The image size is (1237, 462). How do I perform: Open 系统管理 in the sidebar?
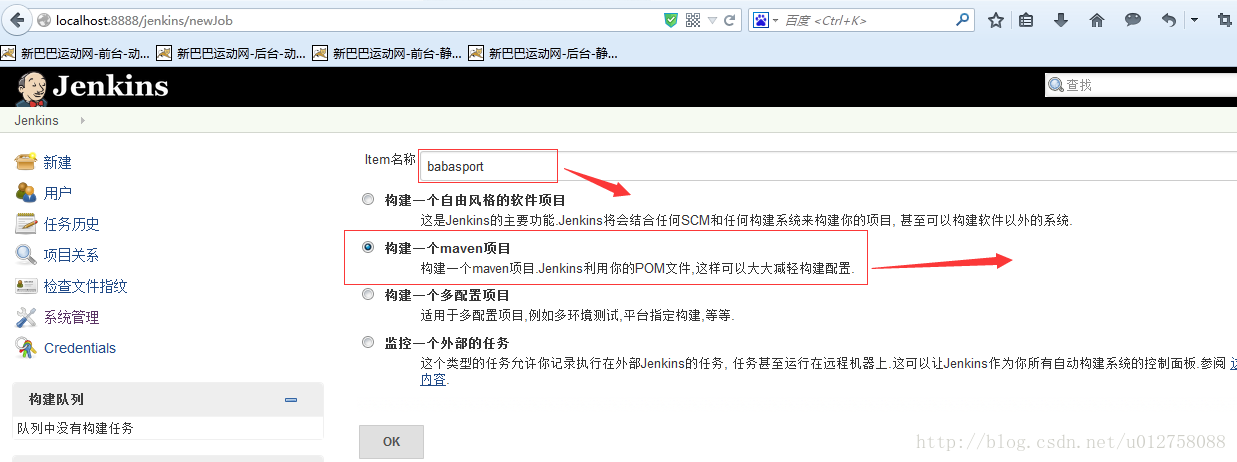click(71, 317)
